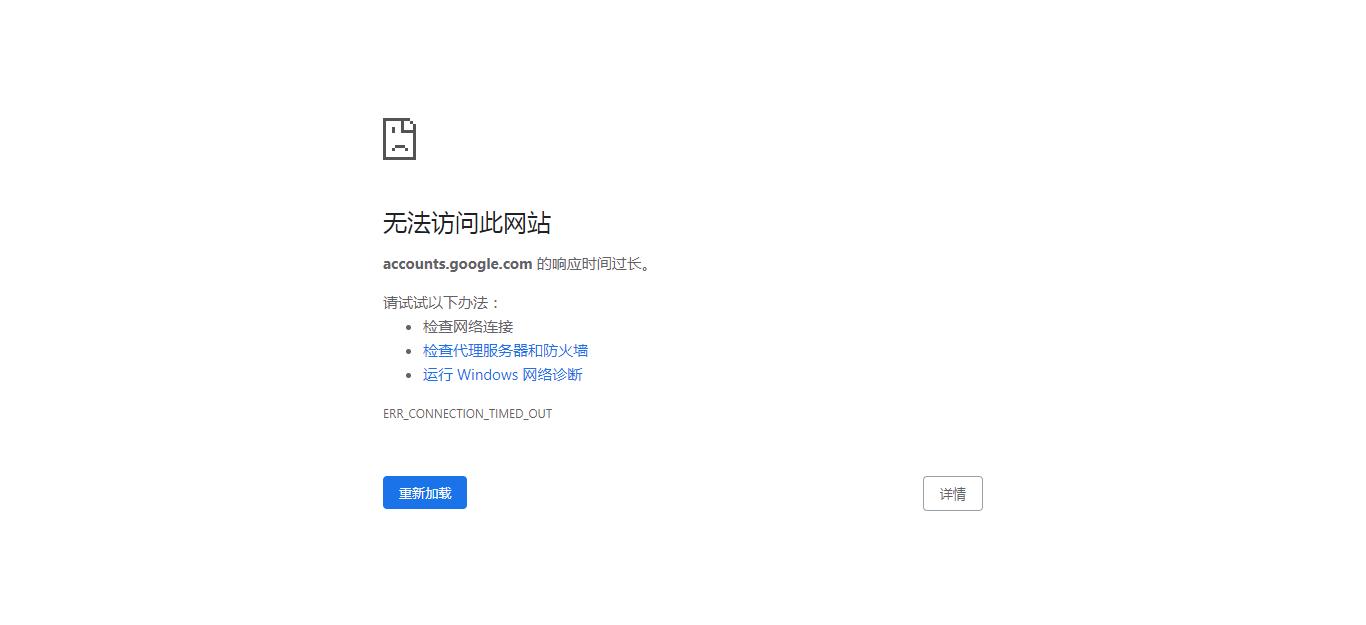Click the bold accounts.google.com domain text

457,264
